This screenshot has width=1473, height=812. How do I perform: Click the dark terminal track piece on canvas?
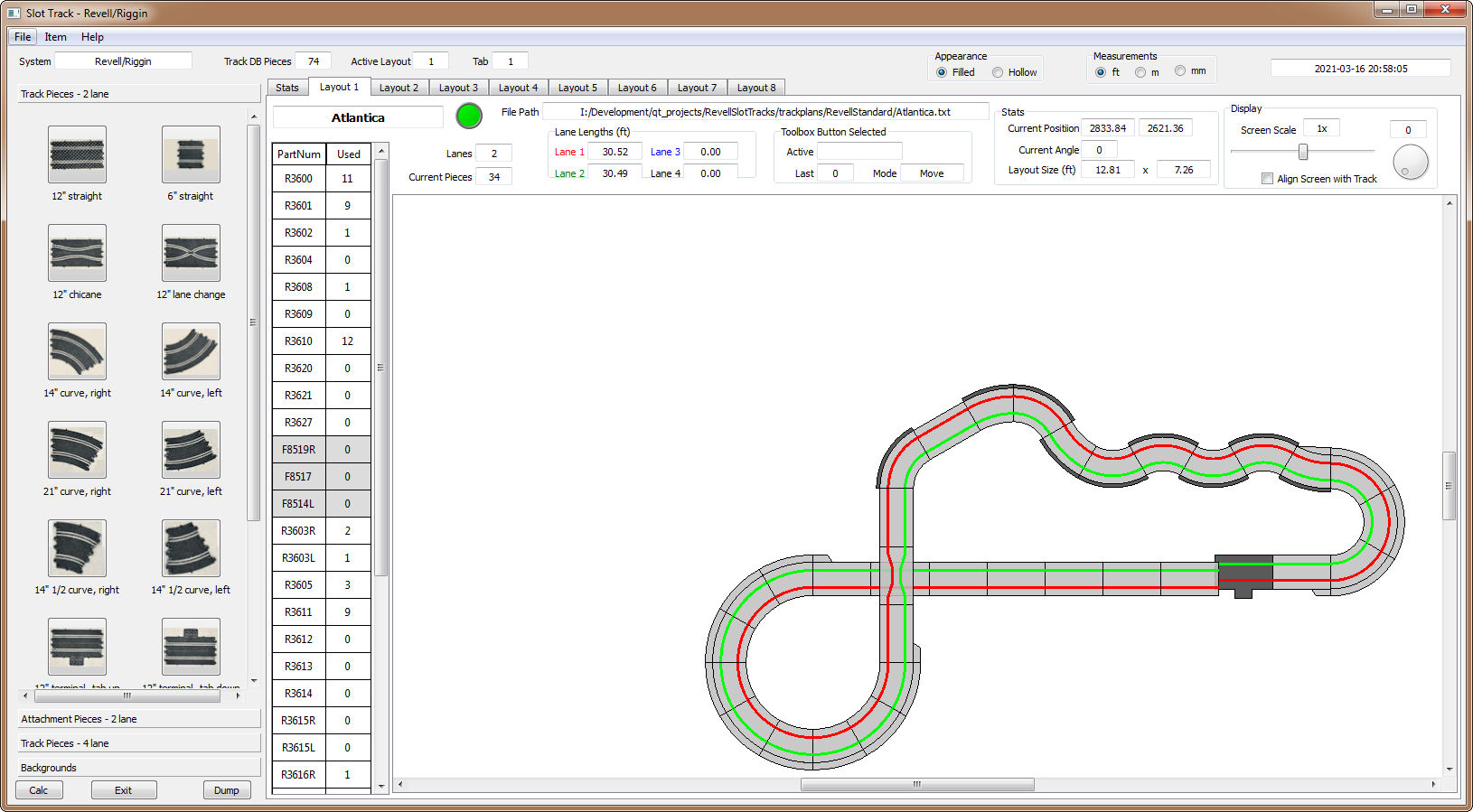[1244, 574]
